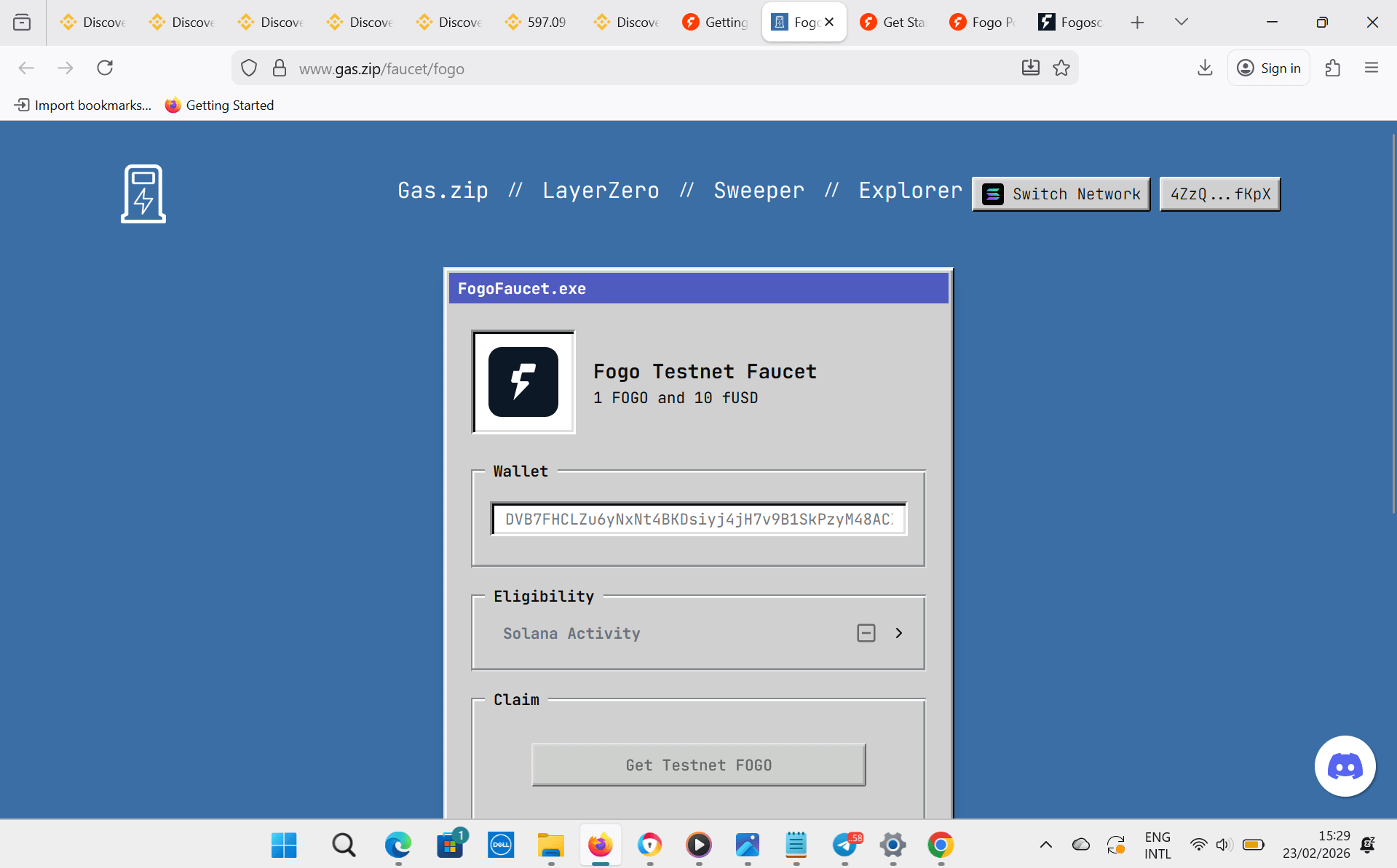1397x868 pixels.
Task: Switch to the 597.09 tab
Action: (x=537, y=23)
